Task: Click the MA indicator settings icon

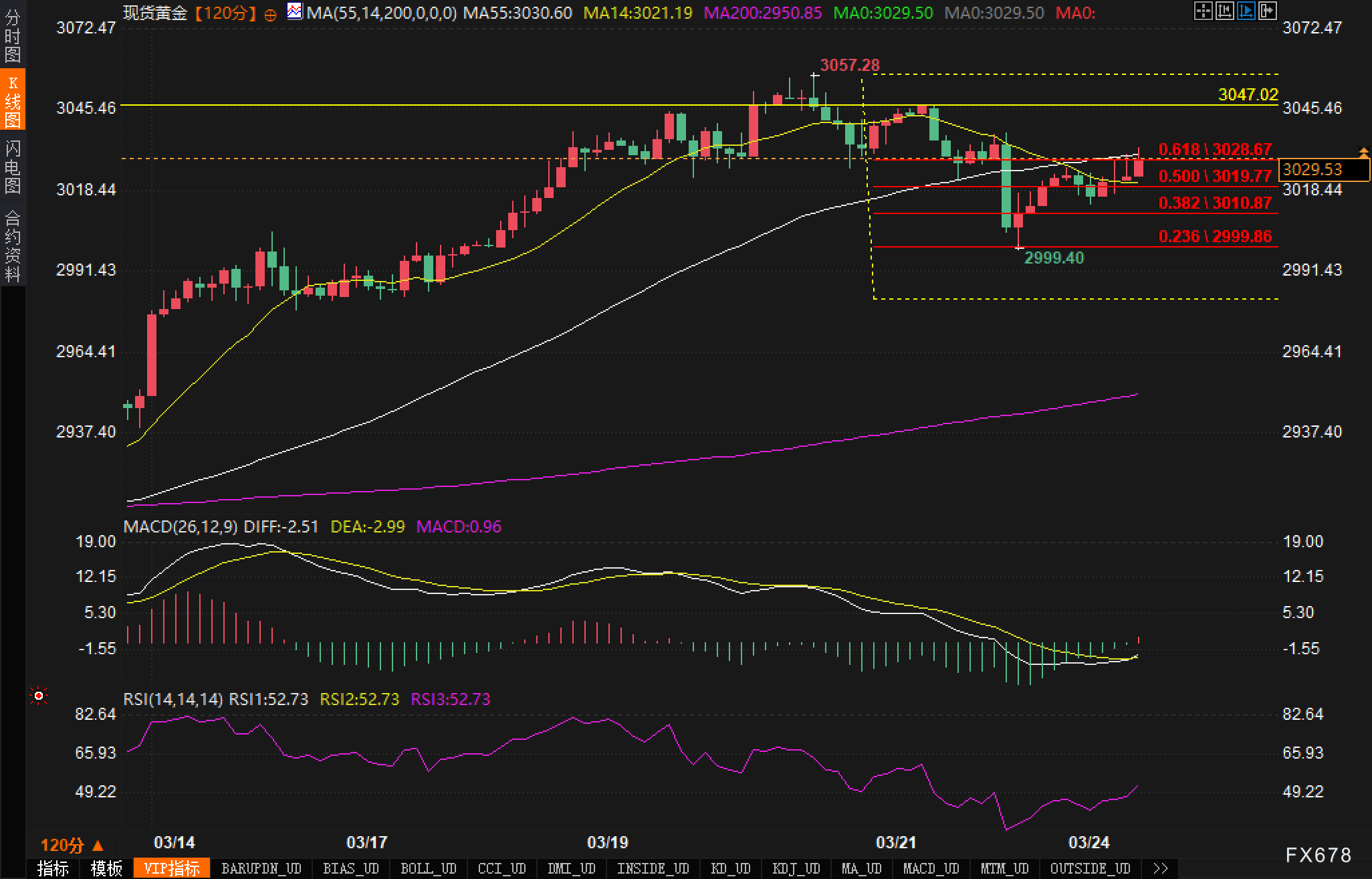Action: [x=294, y=11]
